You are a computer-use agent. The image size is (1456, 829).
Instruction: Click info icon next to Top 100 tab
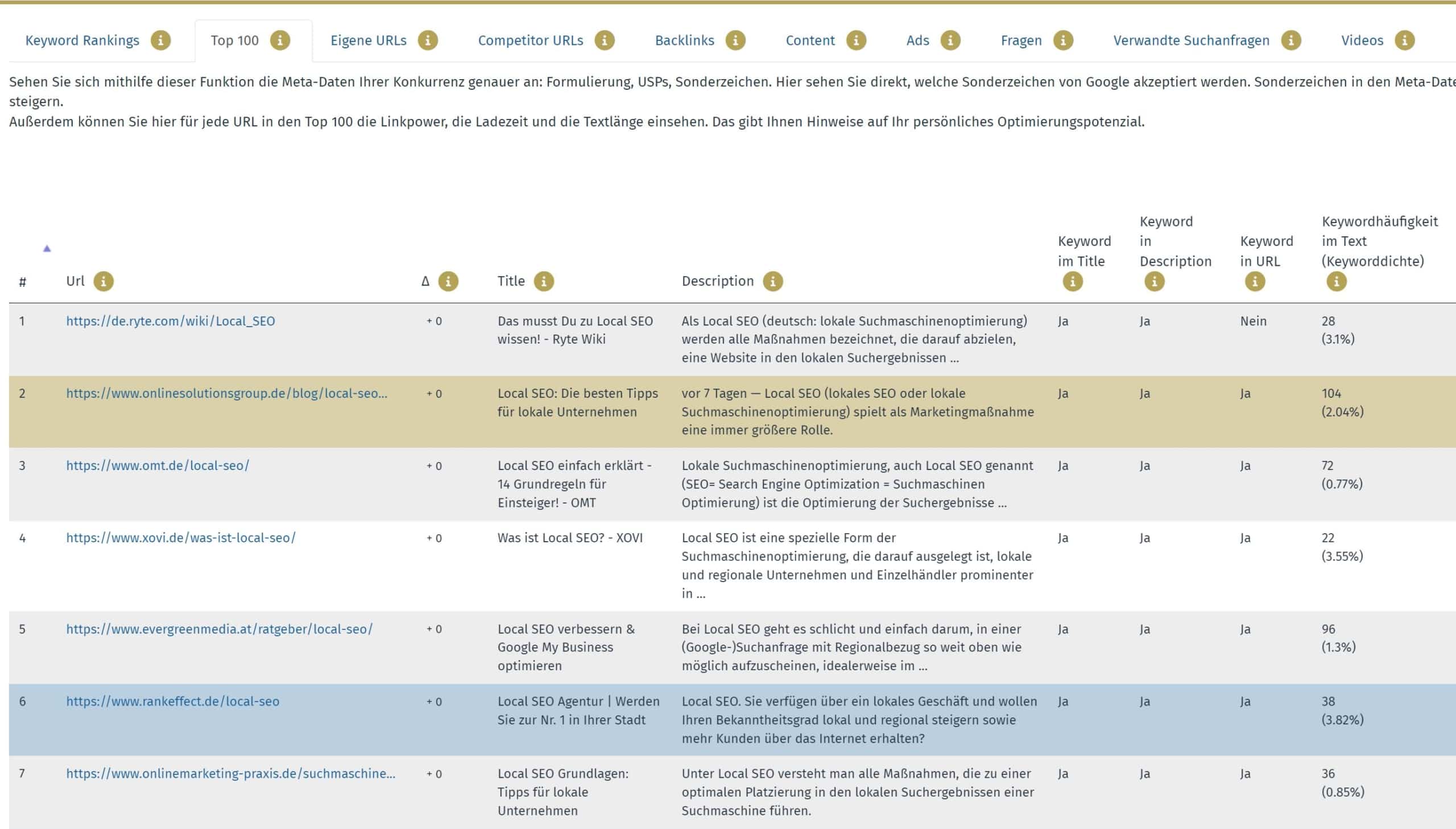tap(280, 40)
